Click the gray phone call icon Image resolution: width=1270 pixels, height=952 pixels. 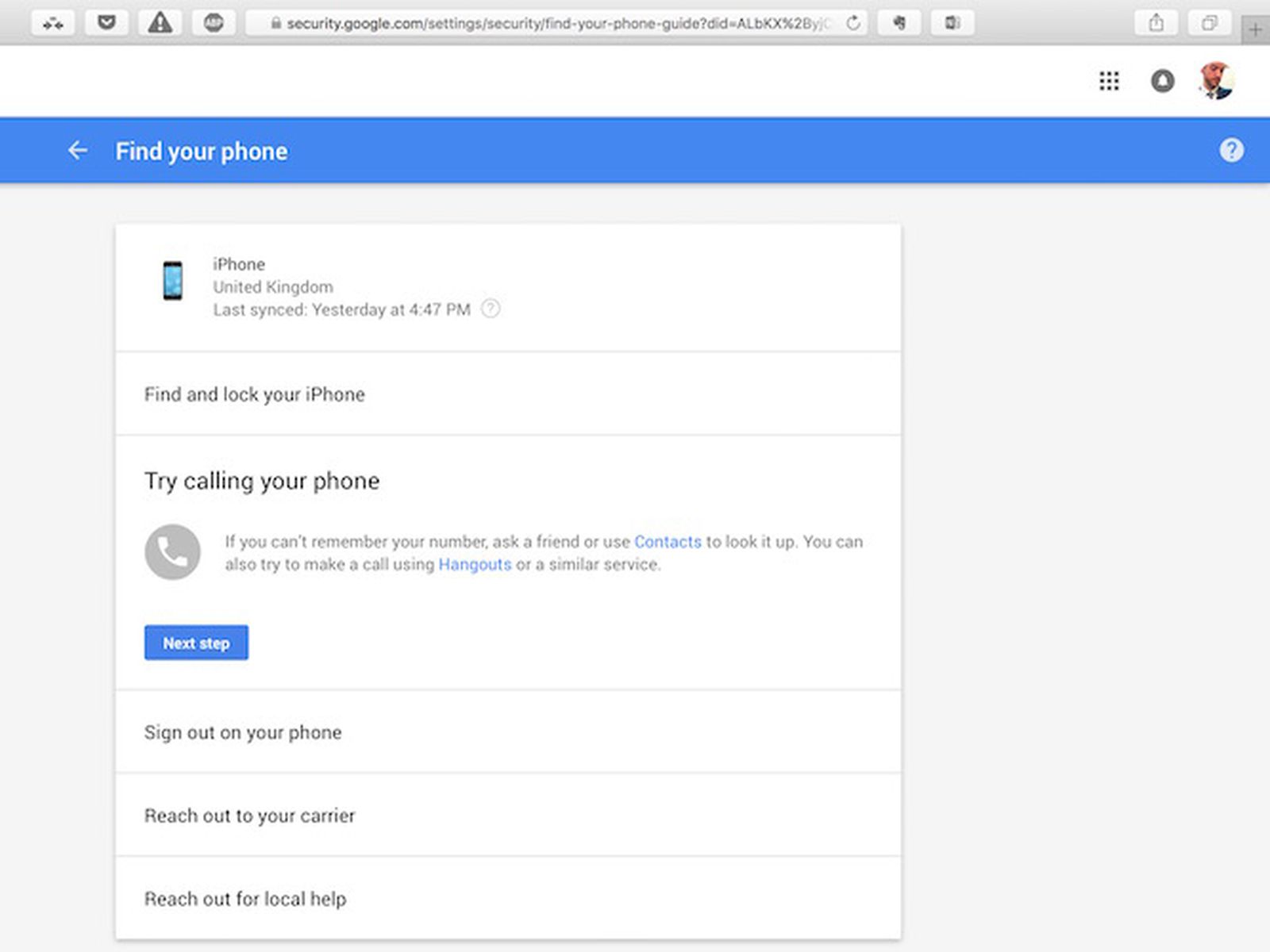[172, 552]
